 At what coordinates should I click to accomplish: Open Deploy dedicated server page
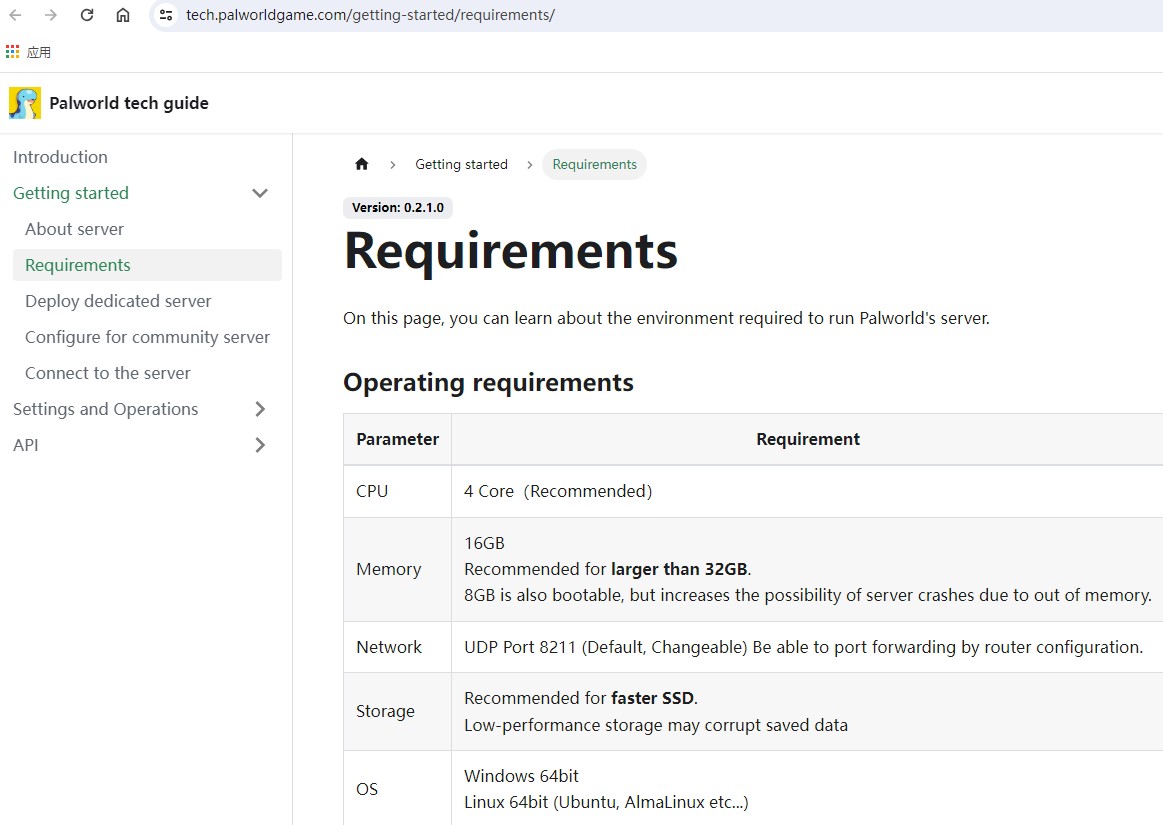(118, 301)
